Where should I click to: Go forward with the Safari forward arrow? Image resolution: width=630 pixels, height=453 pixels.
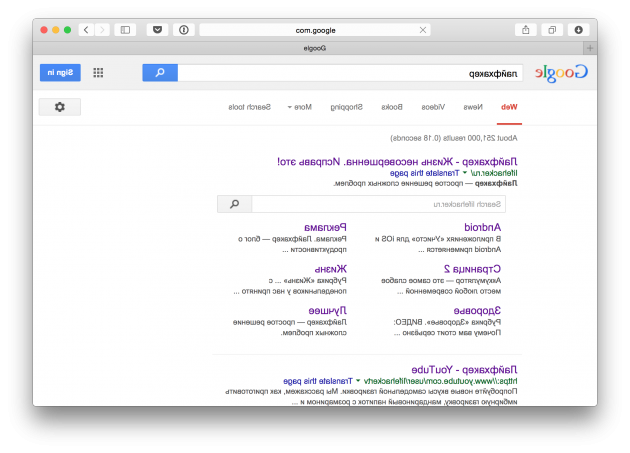(x=102, y=30)
